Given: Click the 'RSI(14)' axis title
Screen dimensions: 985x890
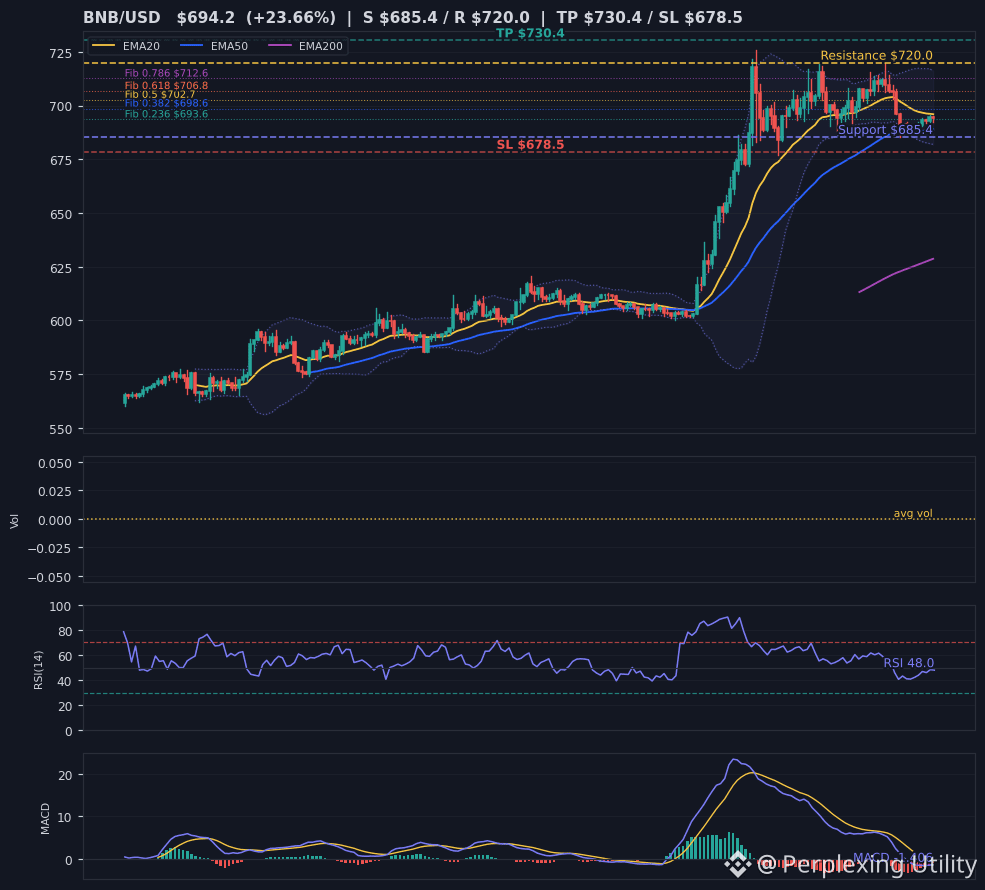Looking at the screenshot, I should pos(38,670).
